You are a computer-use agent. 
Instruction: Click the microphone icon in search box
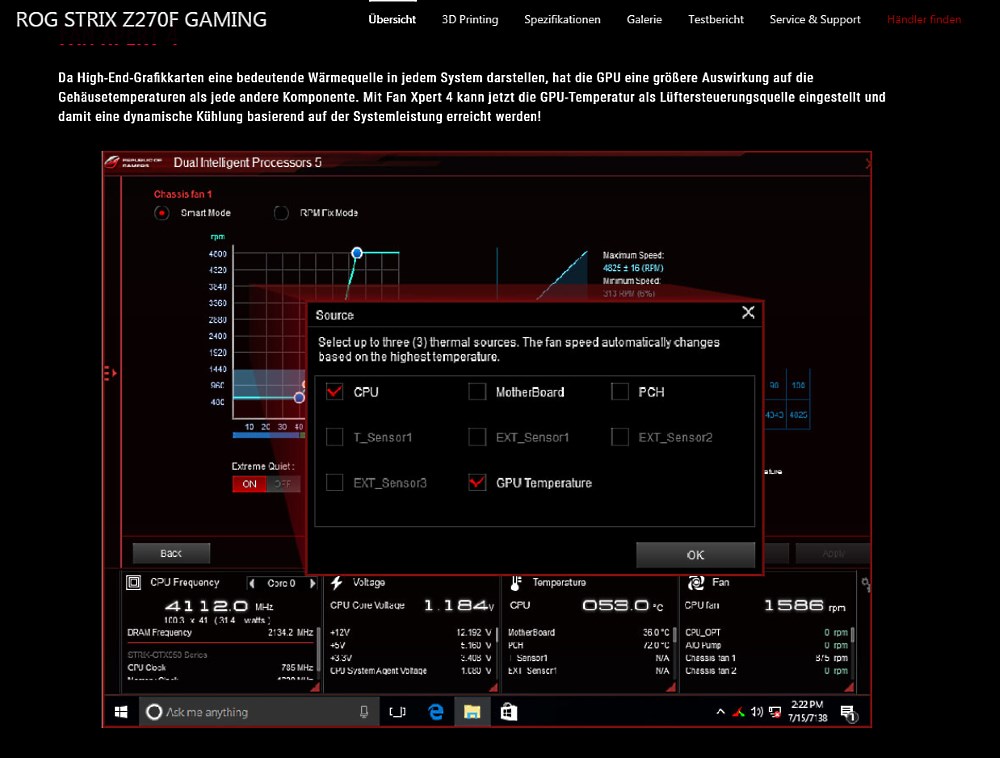point(364,712)
